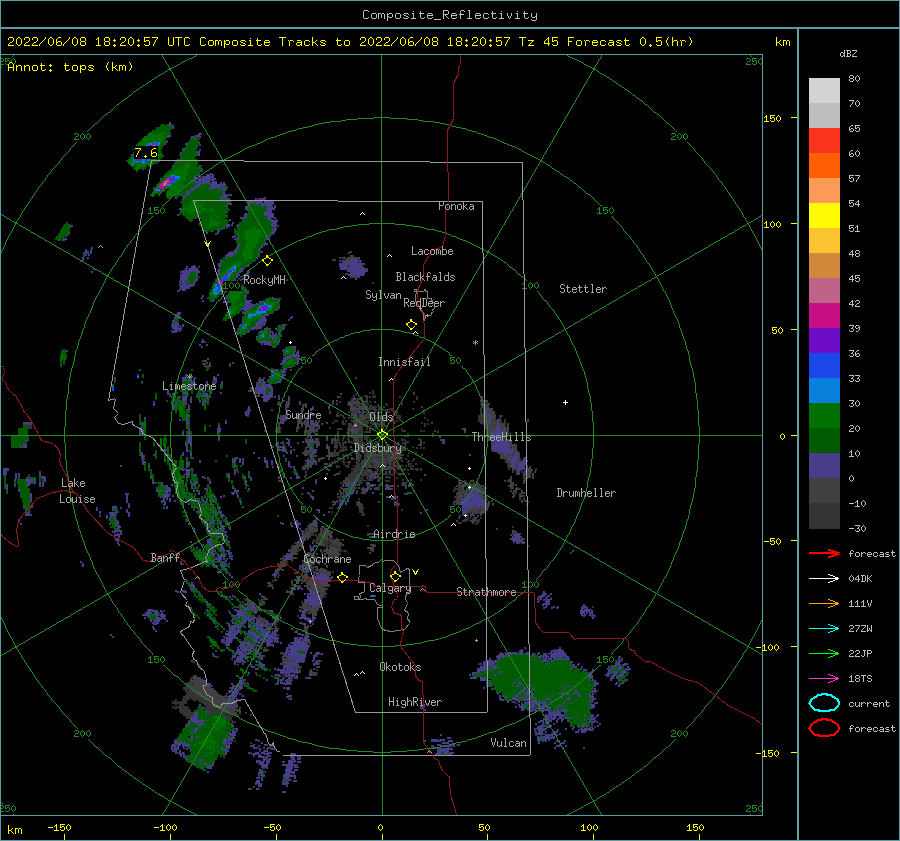Click the Composite_Reflectivity title
900x841 pixels.
tap(449, 15)
